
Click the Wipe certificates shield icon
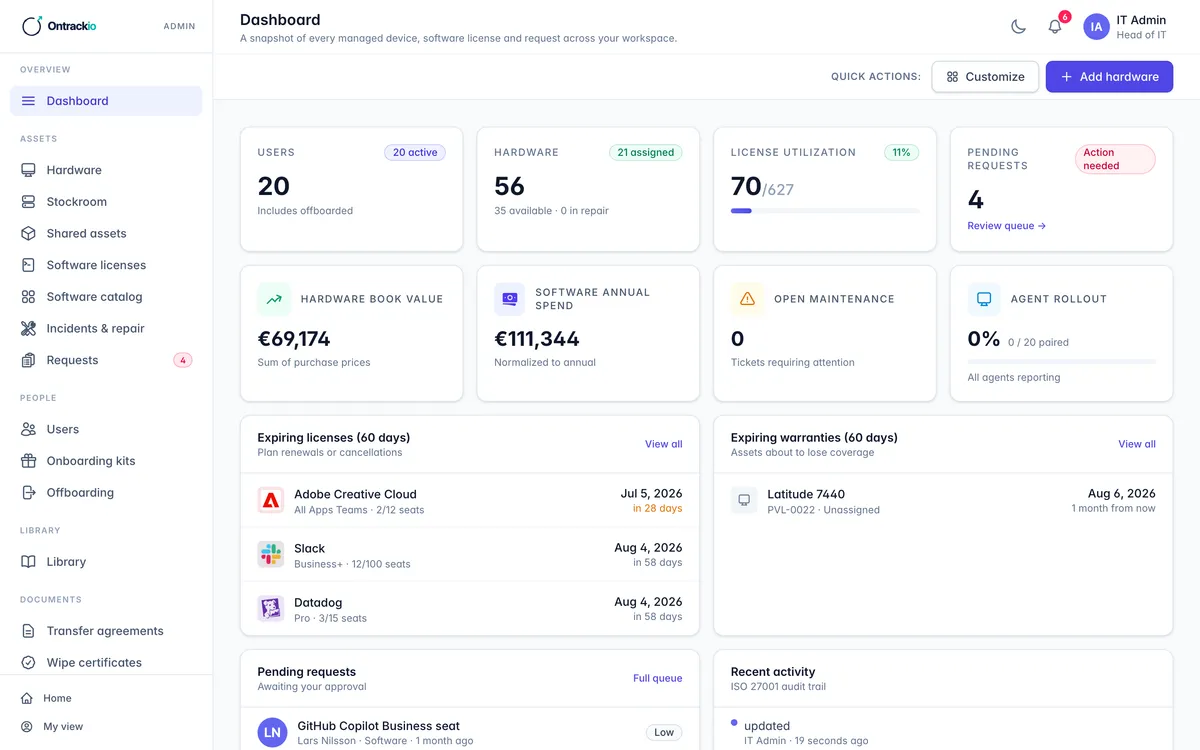point(28,663)
